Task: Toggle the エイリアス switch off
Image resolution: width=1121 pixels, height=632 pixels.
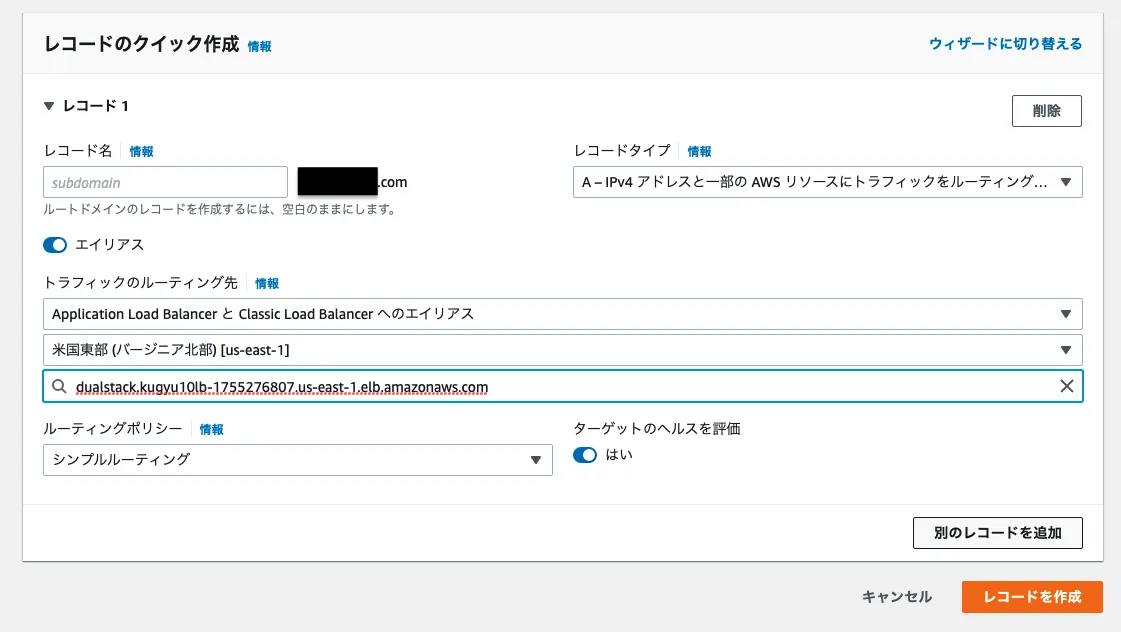Action: pyautogui.click(x=55, y=245)
